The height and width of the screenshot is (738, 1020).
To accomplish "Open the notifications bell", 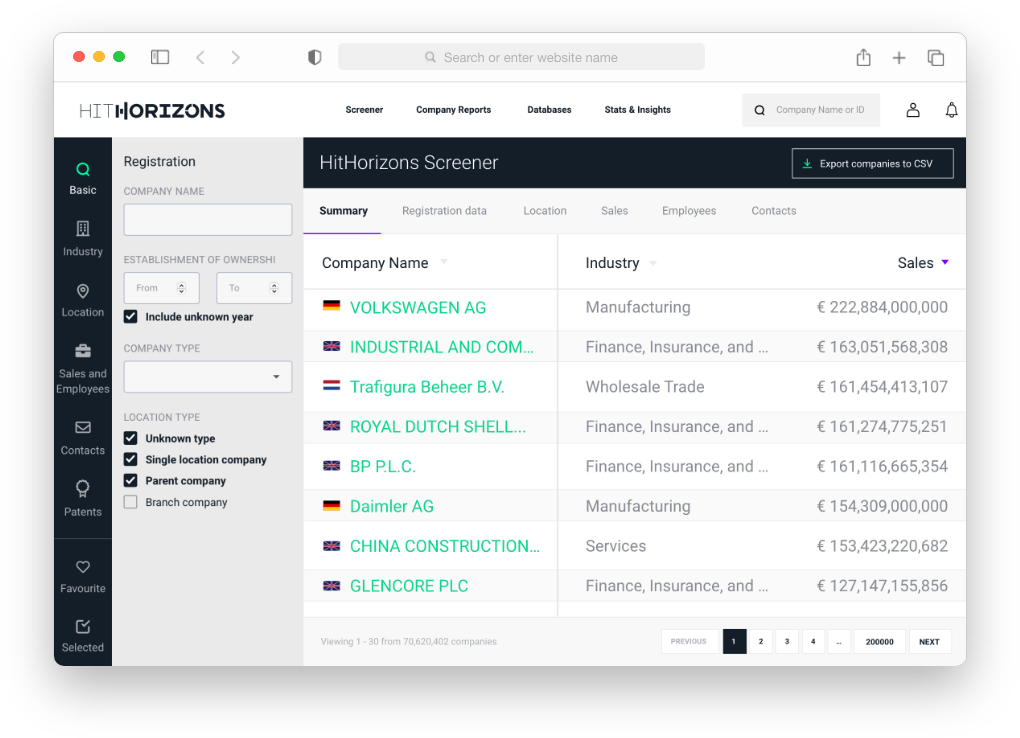I will [x=951, y=110].
